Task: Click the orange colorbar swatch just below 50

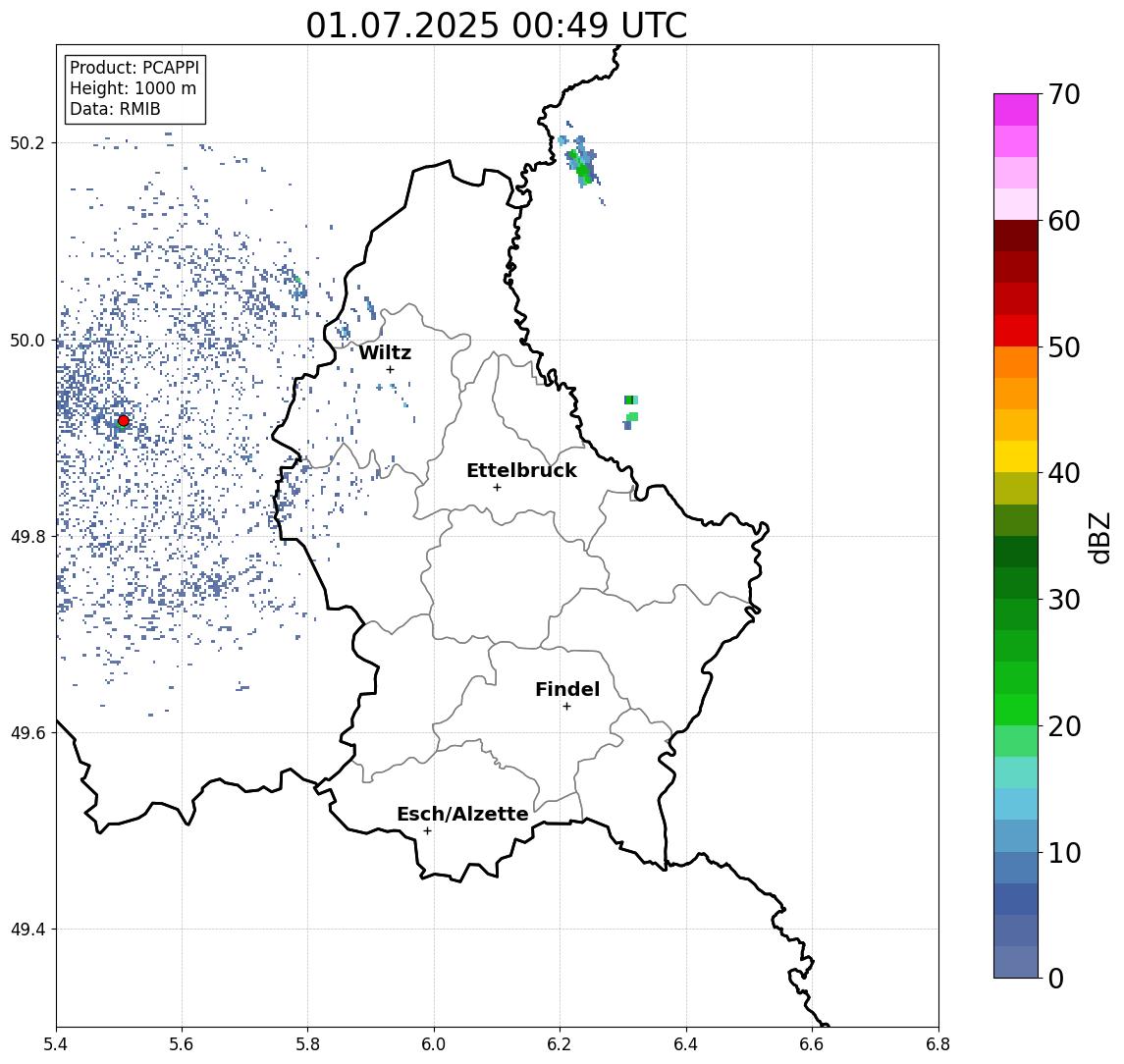Action: [x=1016, y=362]
